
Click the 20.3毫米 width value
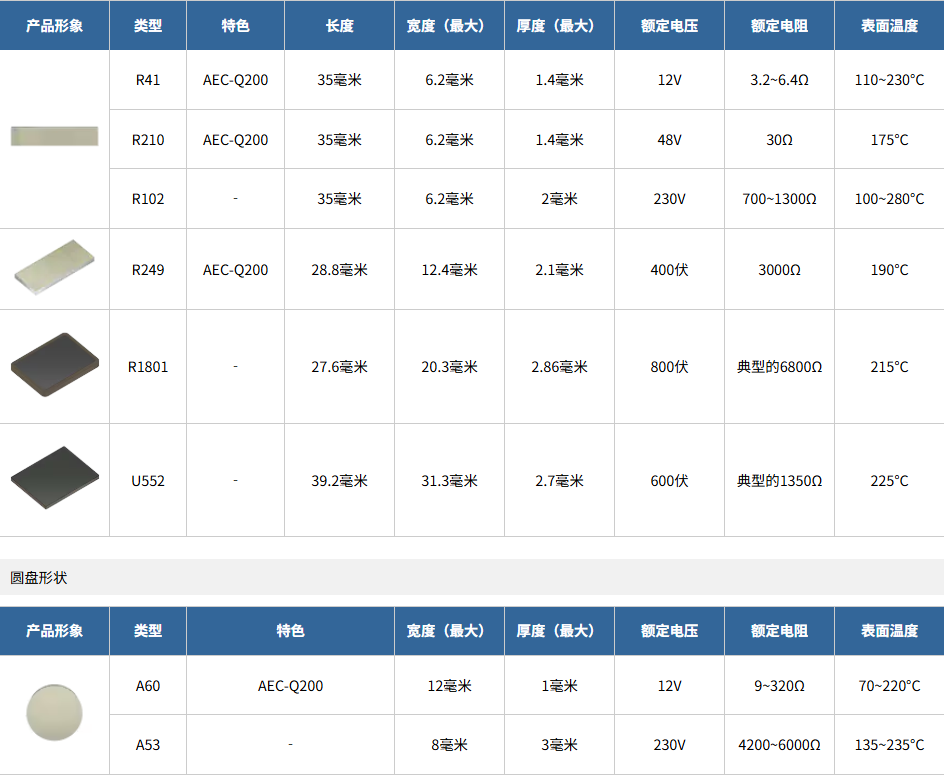450,367
